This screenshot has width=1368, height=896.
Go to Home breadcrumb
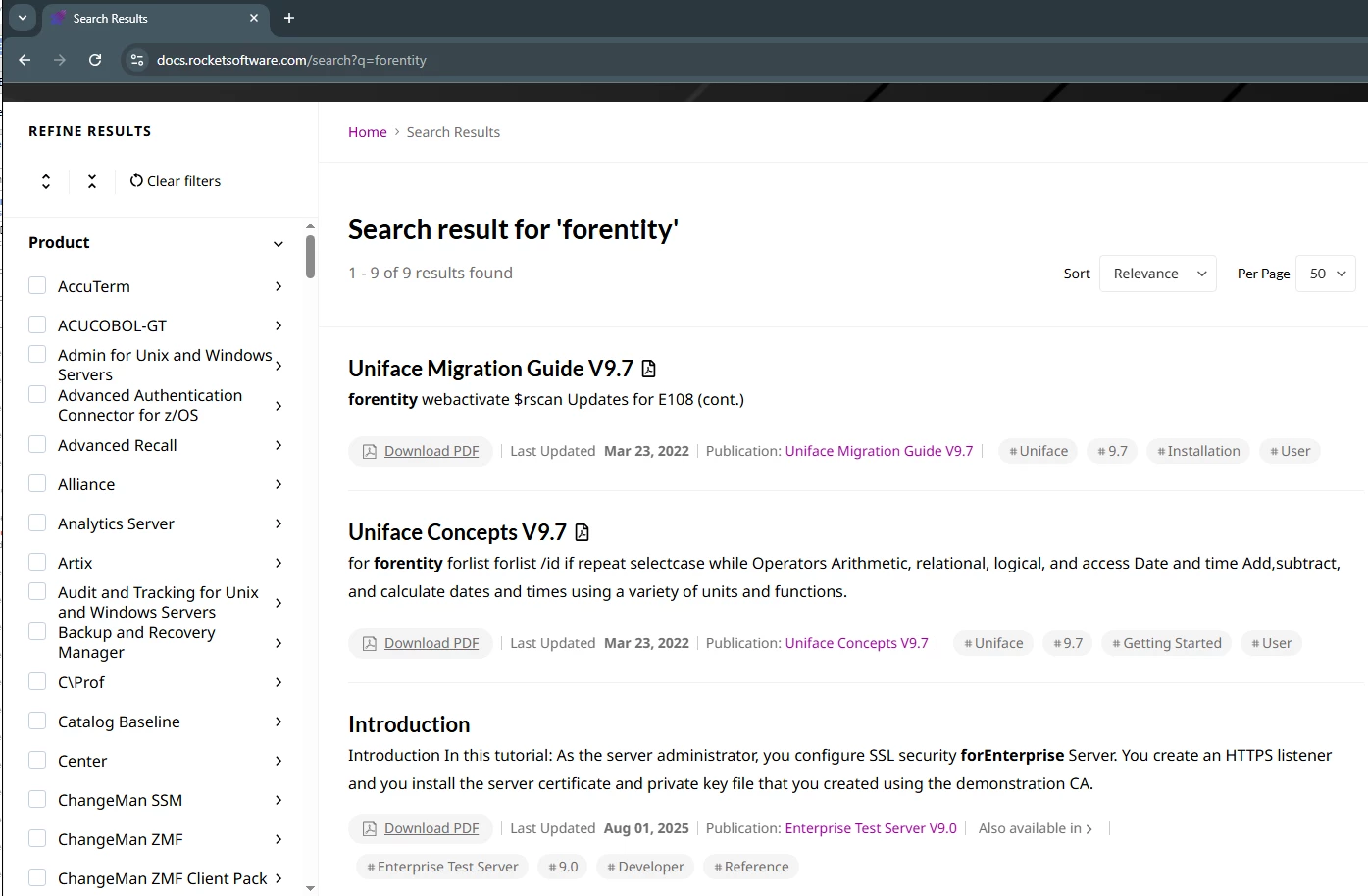368,132
